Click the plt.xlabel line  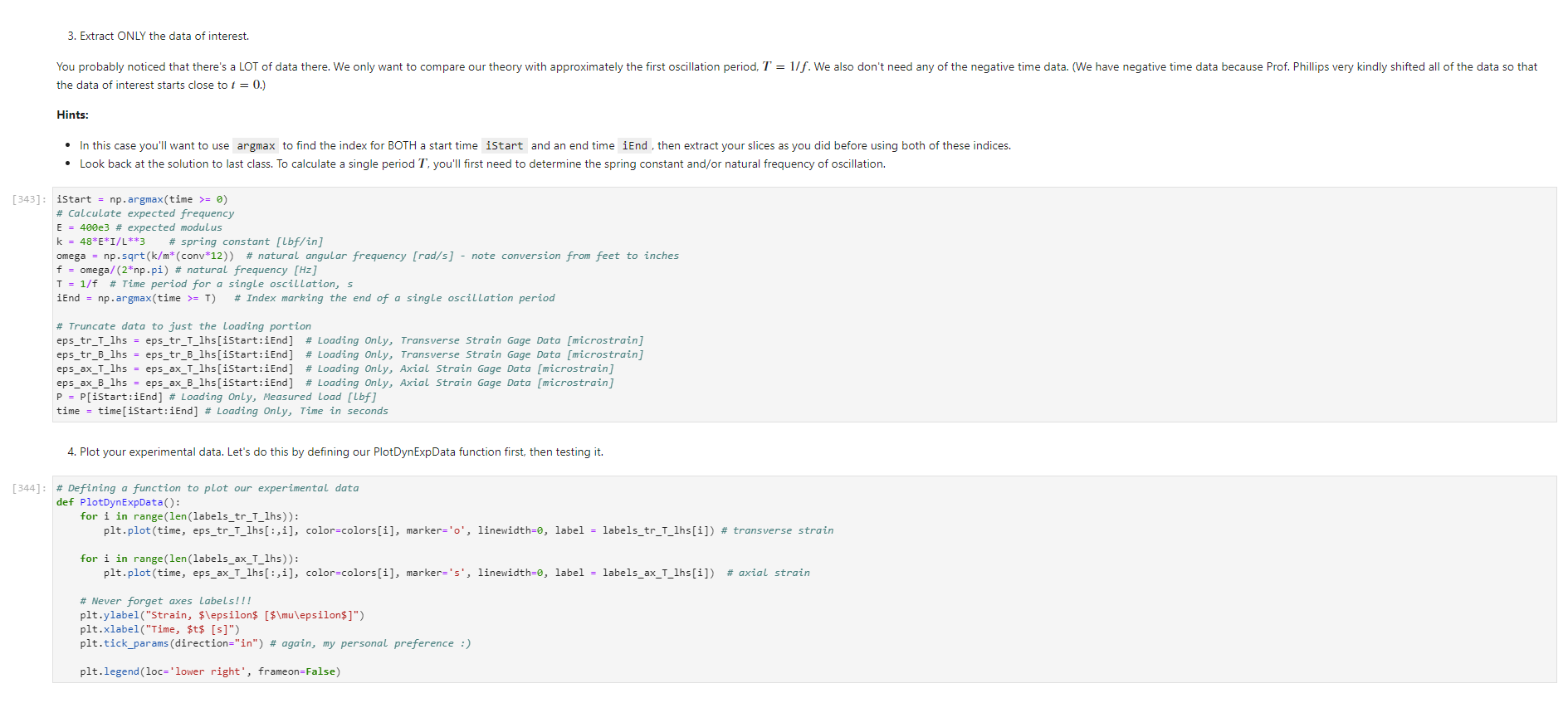tap(160, 629)
